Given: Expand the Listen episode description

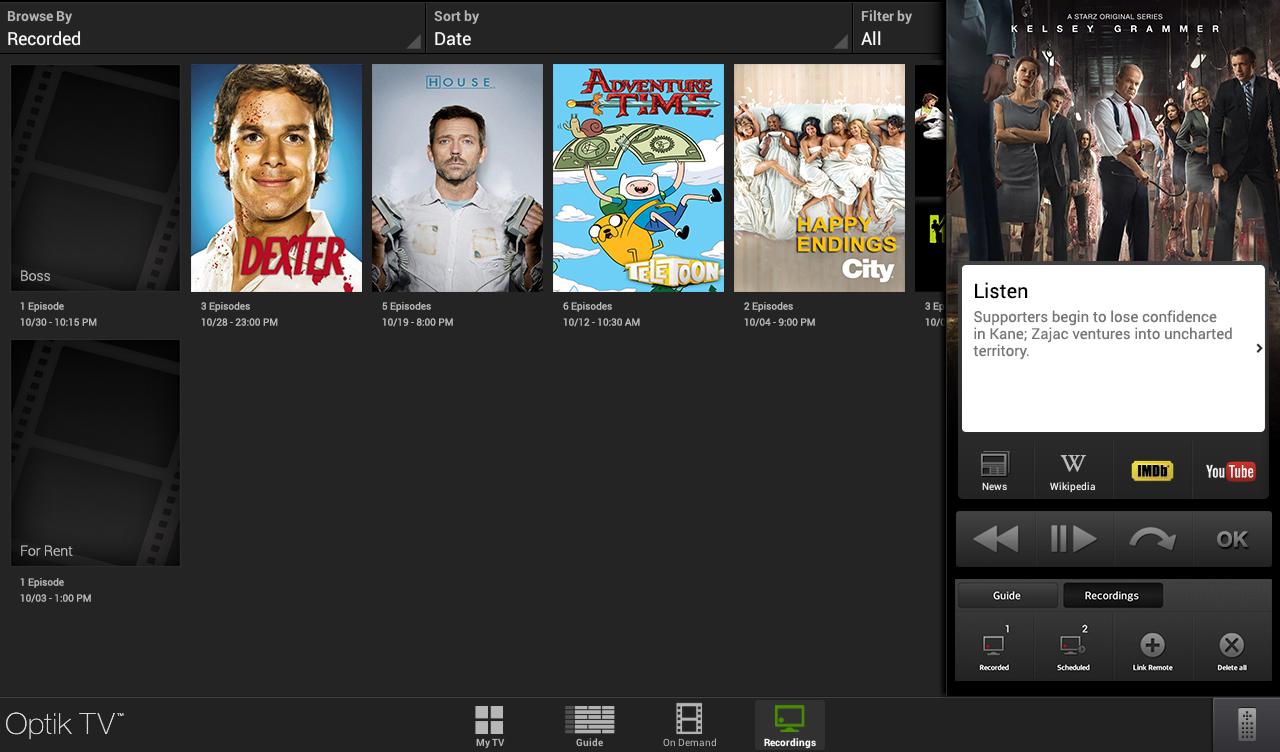Looking at the screenshot, I should coord(1258,347).
